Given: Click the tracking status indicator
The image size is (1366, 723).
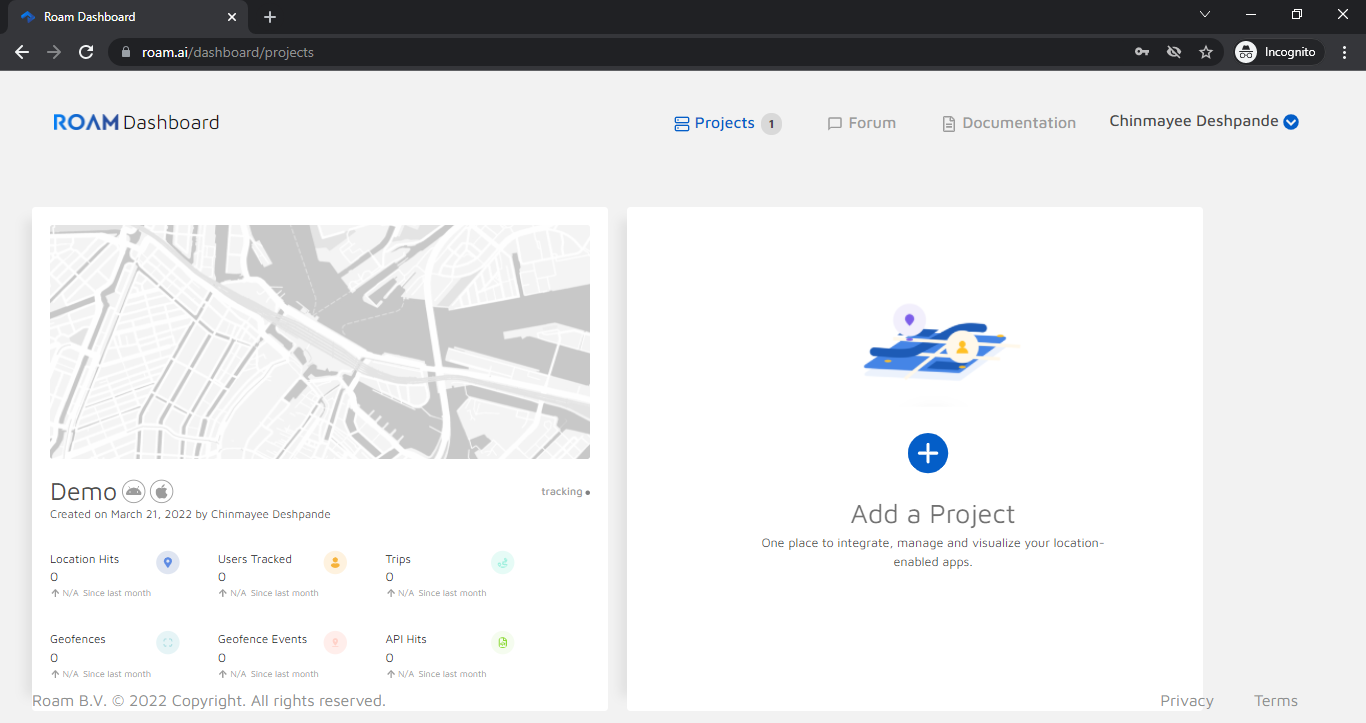Looking at the screenshot, I should coord(566,492).
